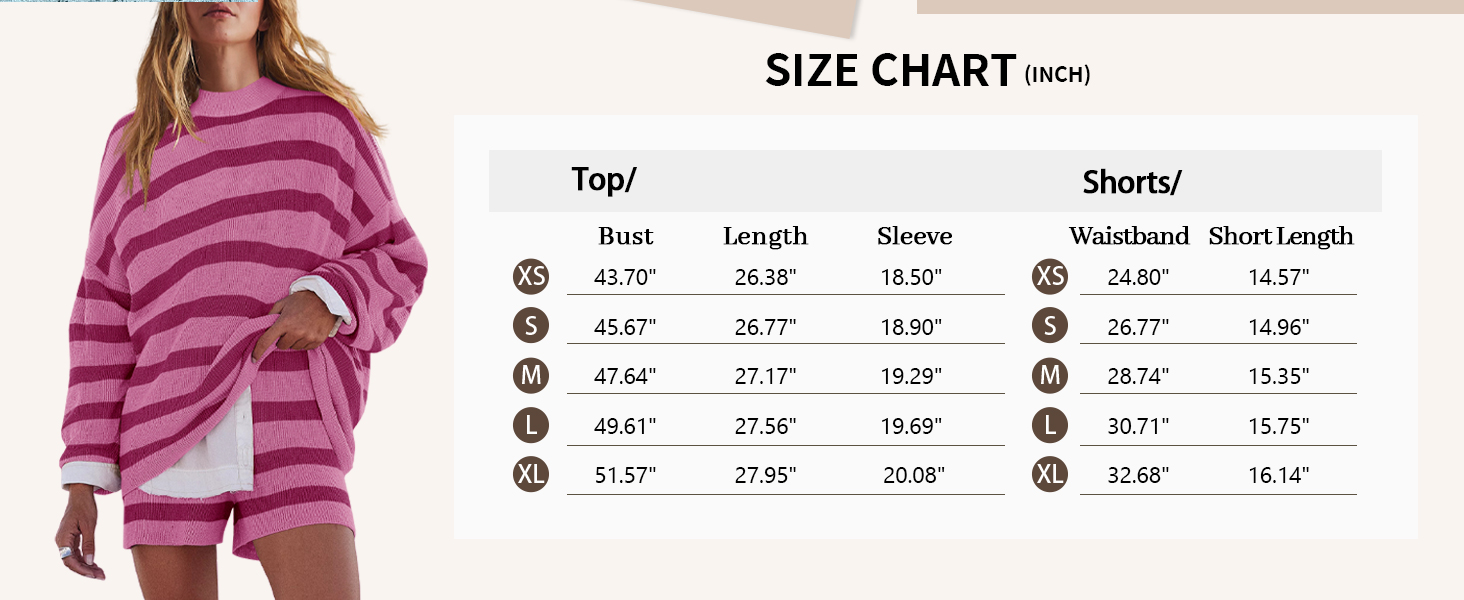Click the Top/ section header

click(x=604, y=180)
